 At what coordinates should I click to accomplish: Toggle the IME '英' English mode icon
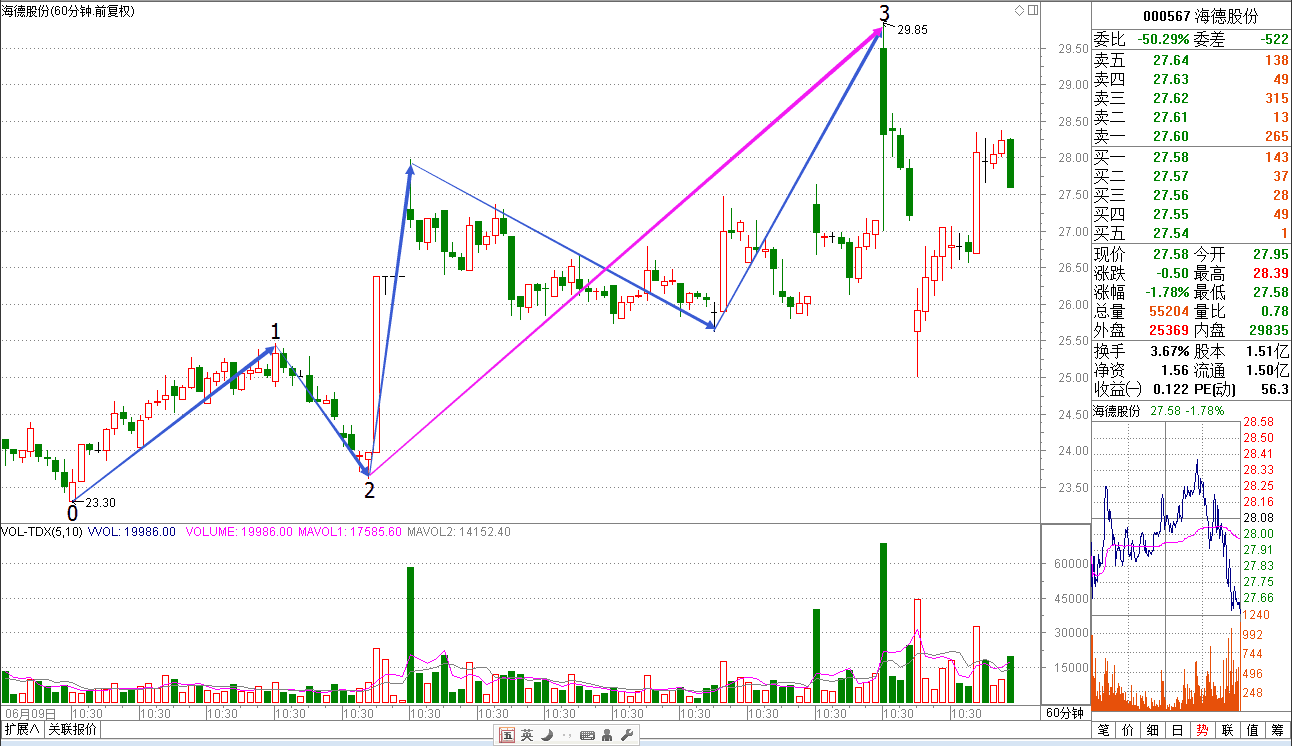(527, 736)
